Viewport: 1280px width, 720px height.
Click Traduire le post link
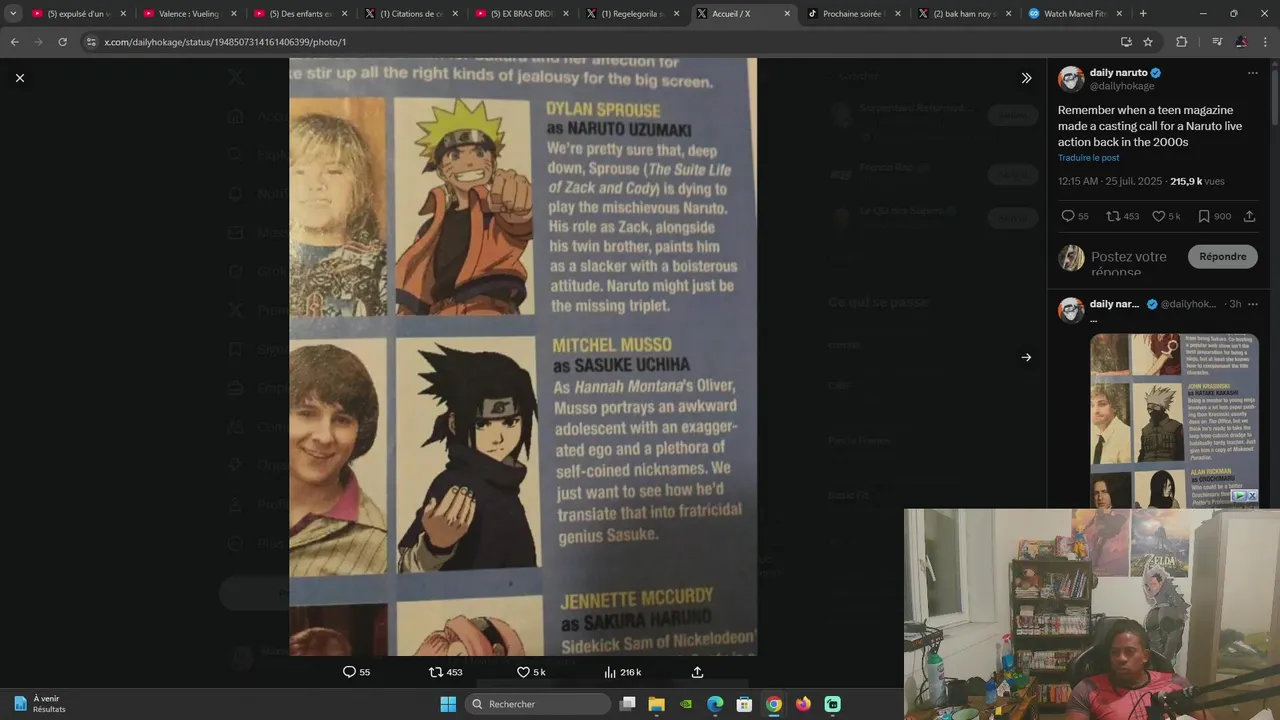[x=1088, y=158]
